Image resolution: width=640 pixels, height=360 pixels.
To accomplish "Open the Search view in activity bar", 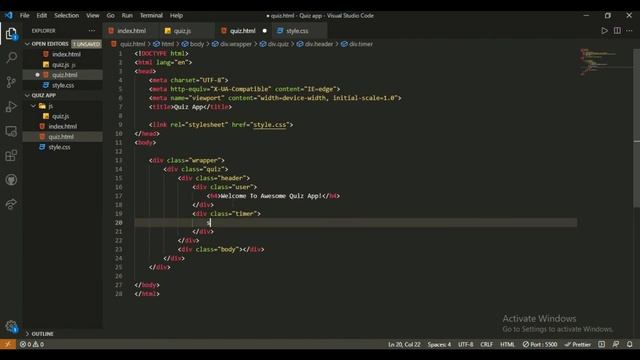I will (x=11, y=58).
